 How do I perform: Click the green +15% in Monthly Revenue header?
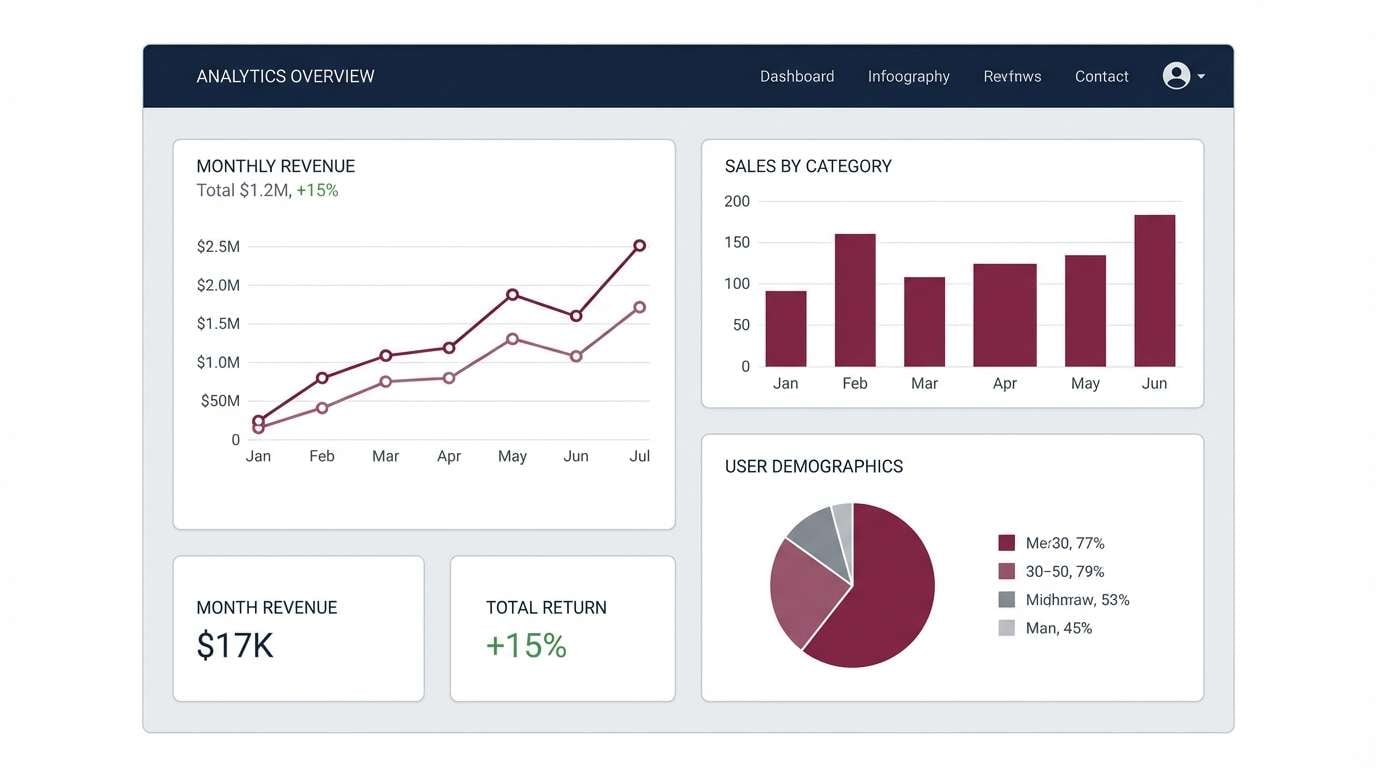[x=318, y=190]
